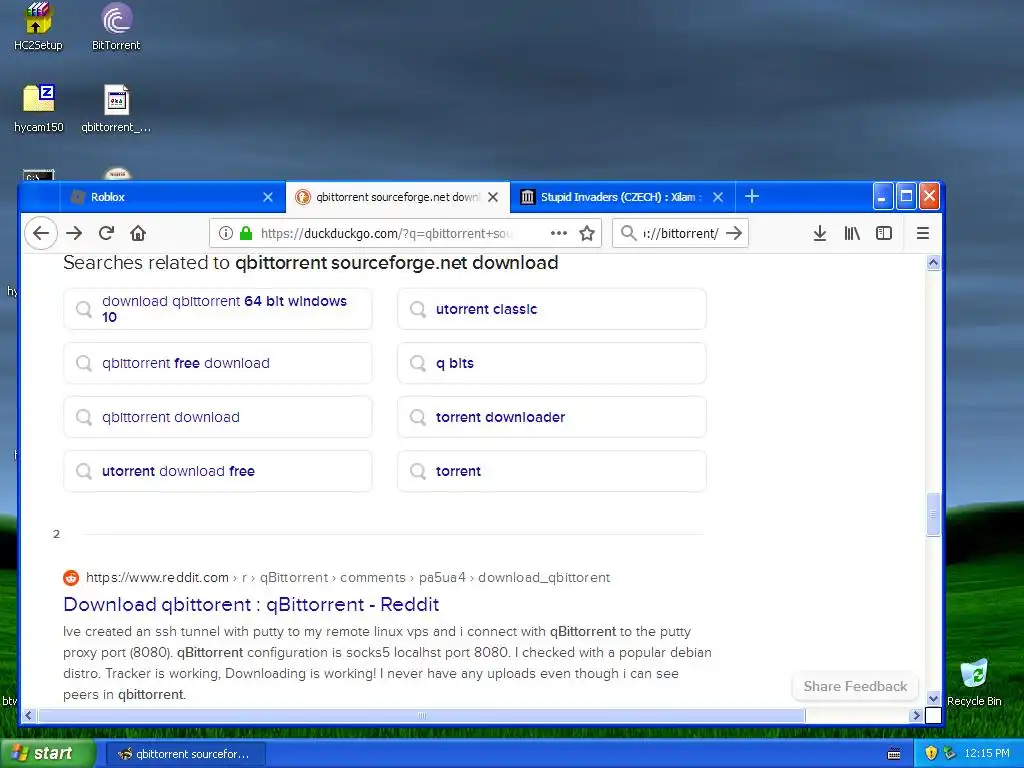Select the BitTorrent desktop icon

(x=116, y=27)
